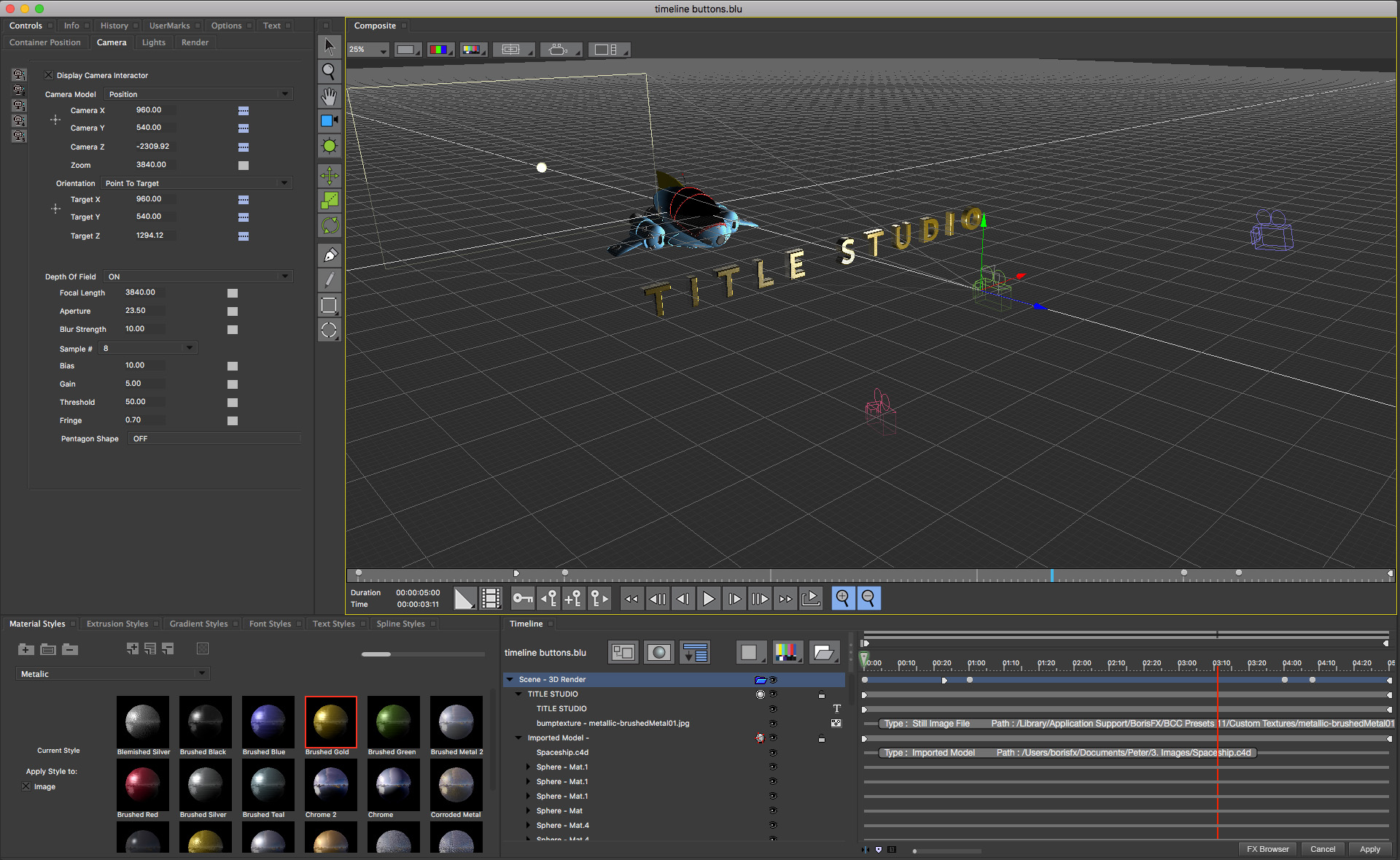
Task: Hide the Scene - 3D Render track
Action: [774, 680]
